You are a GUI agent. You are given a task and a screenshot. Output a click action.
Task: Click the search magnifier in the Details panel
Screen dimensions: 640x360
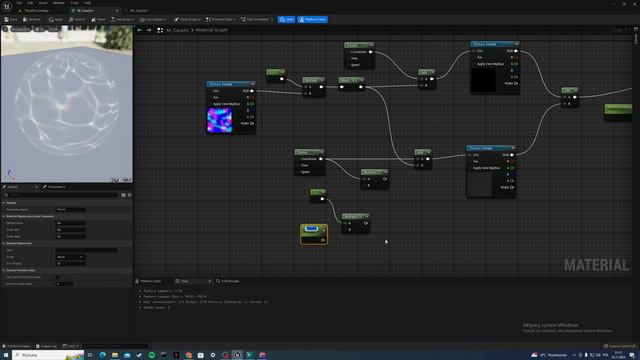6,195
